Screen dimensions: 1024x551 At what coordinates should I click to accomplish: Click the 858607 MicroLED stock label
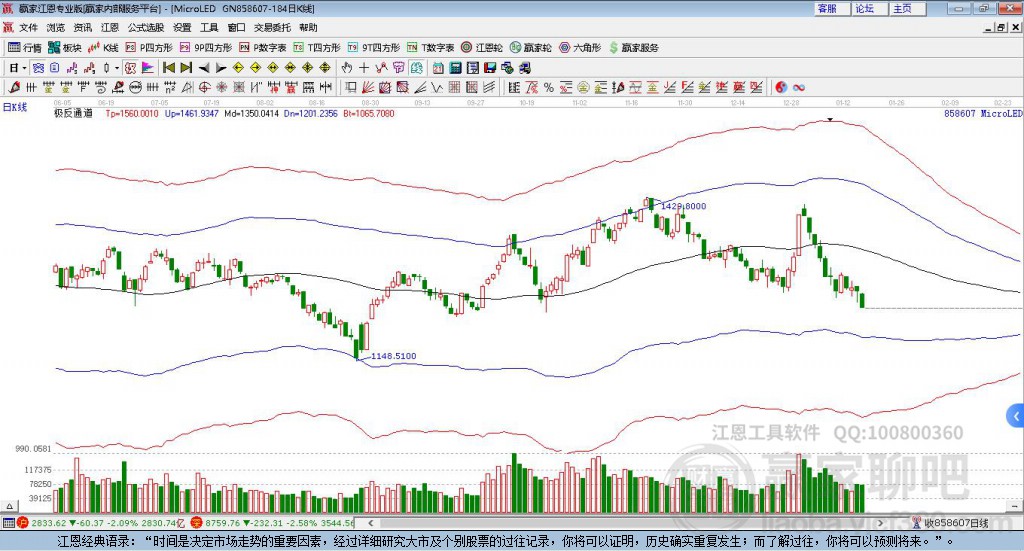983,114
